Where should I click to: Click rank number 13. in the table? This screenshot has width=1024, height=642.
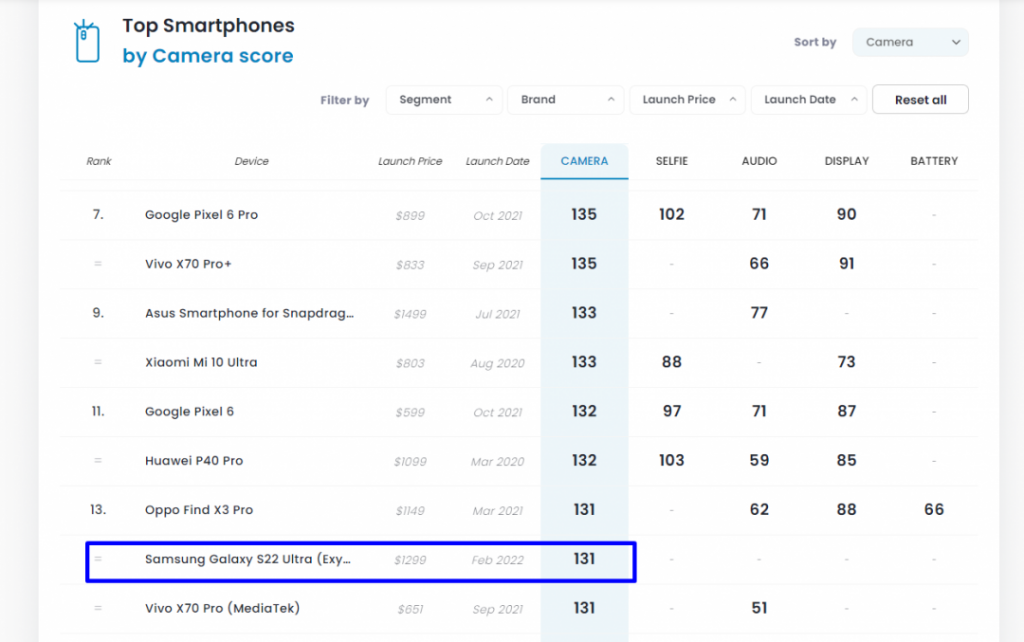click(98, 509)
